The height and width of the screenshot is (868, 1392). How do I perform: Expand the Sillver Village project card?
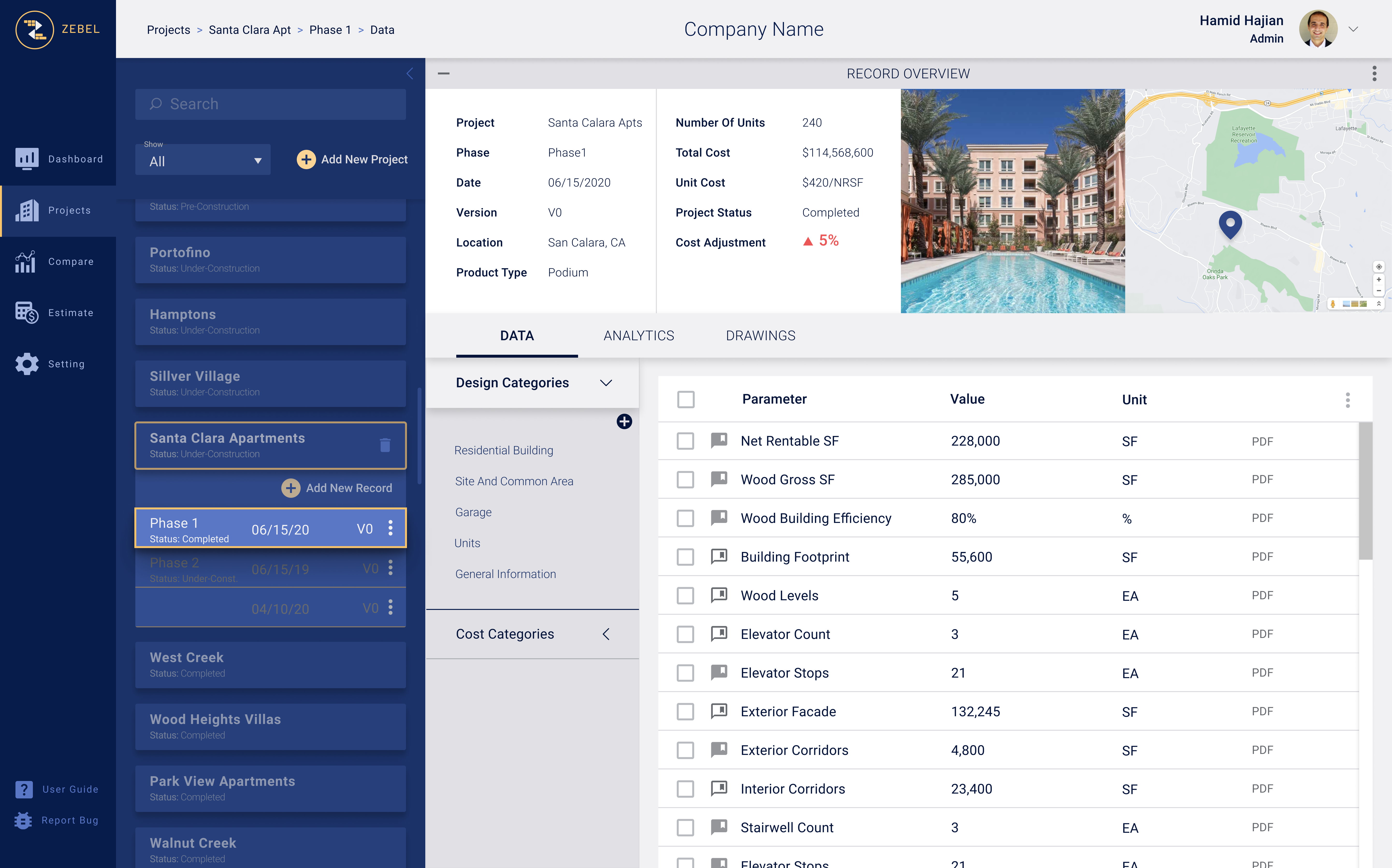coord(270,383)
